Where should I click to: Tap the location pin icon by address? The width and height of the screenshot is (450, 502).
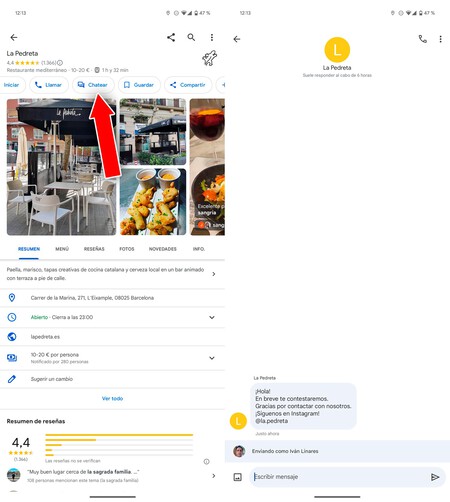(12, 298)
